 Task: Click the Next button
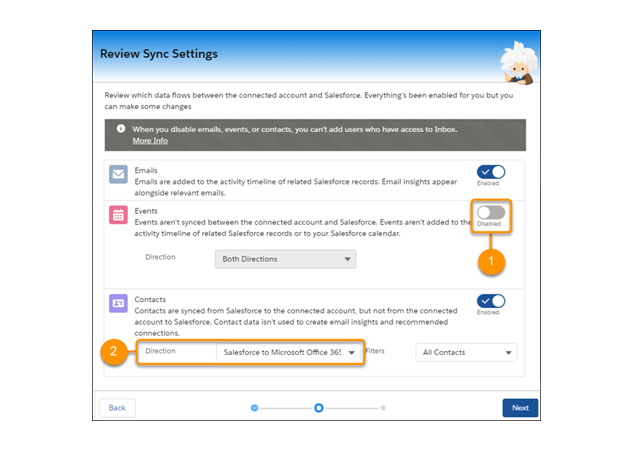pyautogui.click(x=520, y=408)
